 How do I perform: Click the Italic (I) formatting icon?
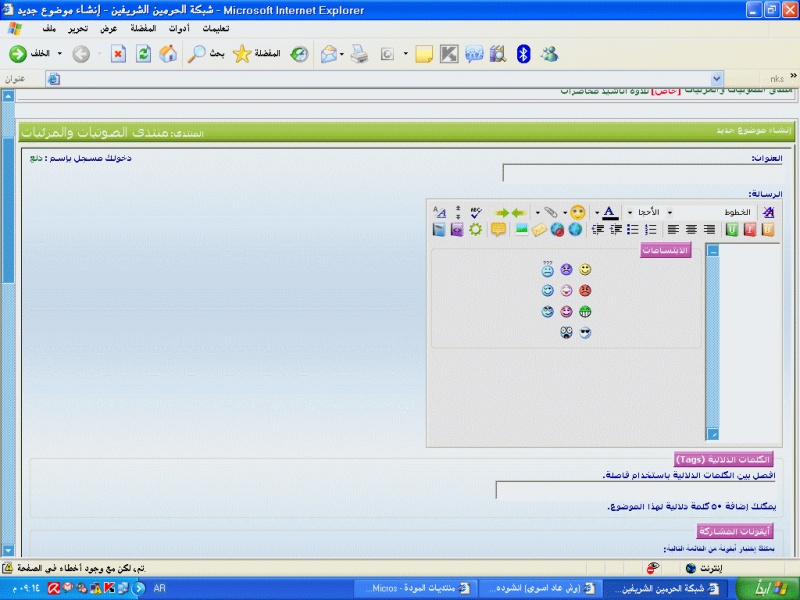click(x=750, y=230)
